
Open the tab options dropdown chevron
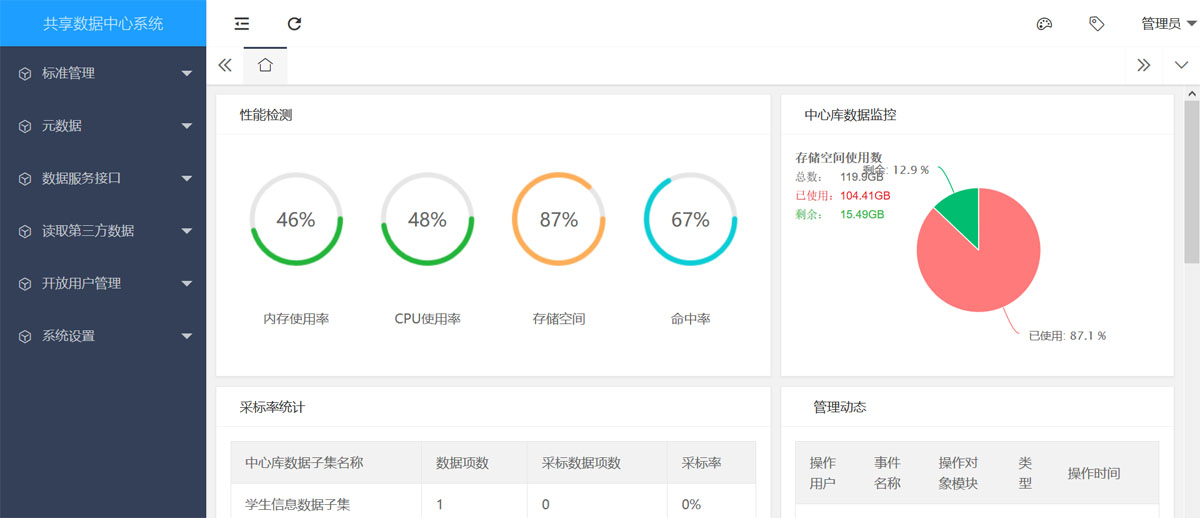tap(1181, 65)
